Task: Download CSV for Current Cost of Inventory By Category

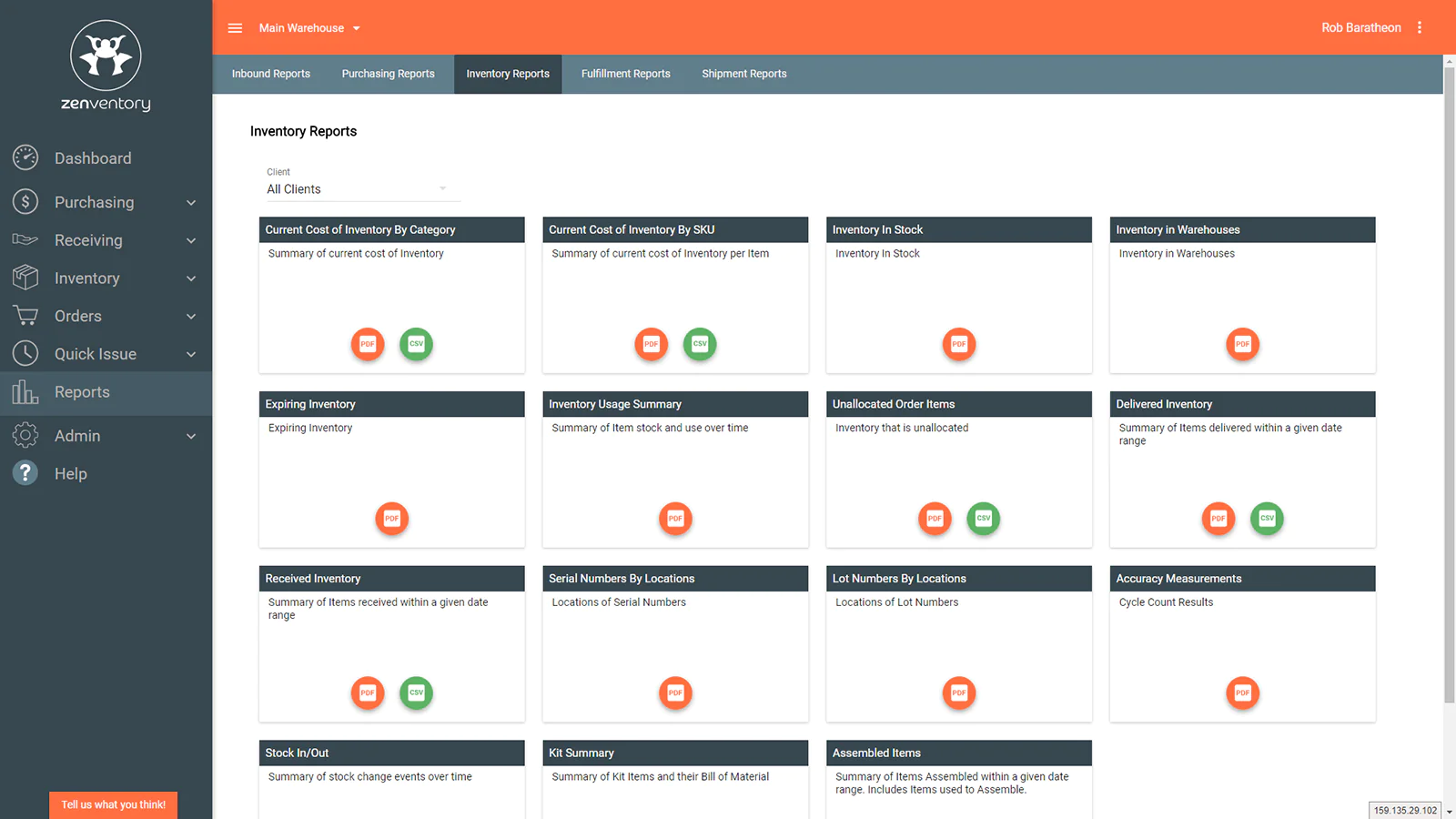Action: point(416,344)
